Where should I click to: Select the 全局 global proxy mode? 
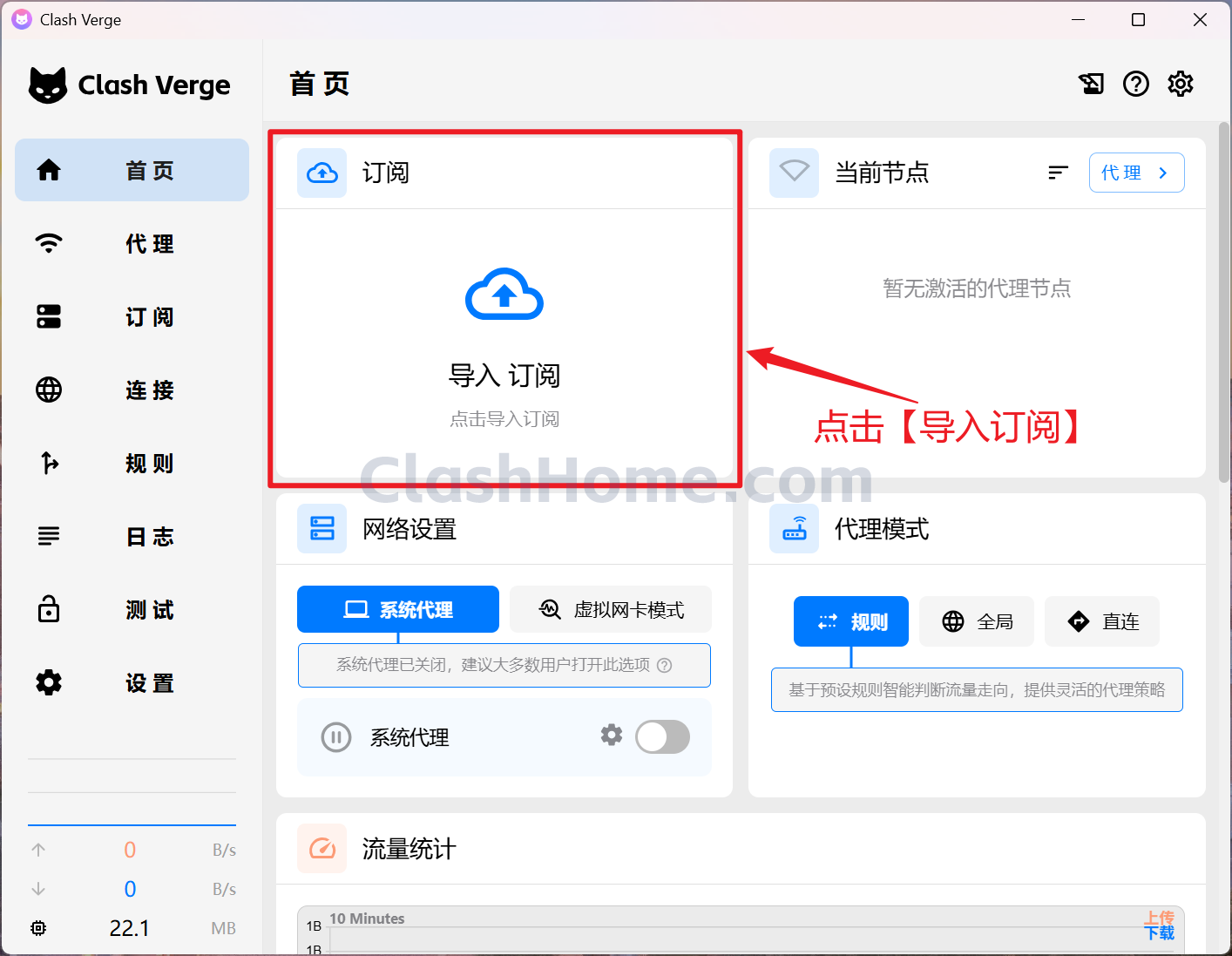[x=977, y=621]
